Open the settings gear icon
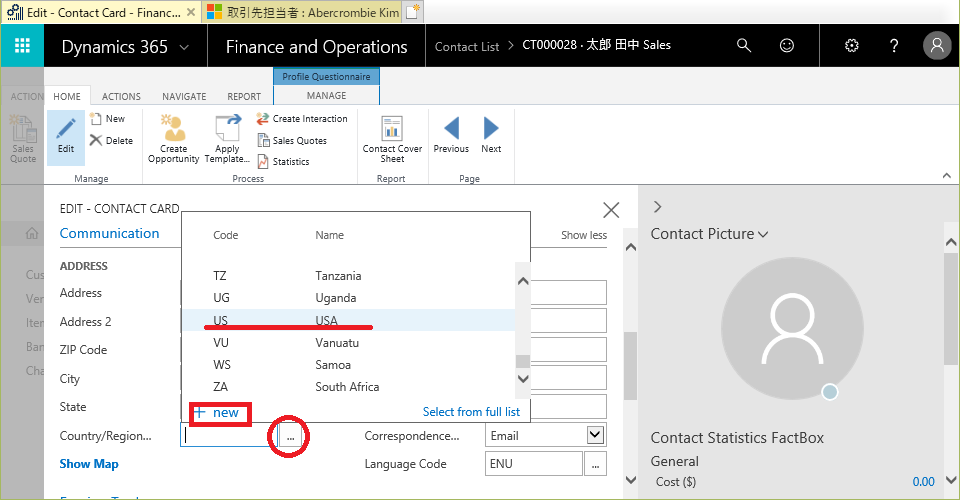This screenshot has height=500, width=960. [852, 45]
